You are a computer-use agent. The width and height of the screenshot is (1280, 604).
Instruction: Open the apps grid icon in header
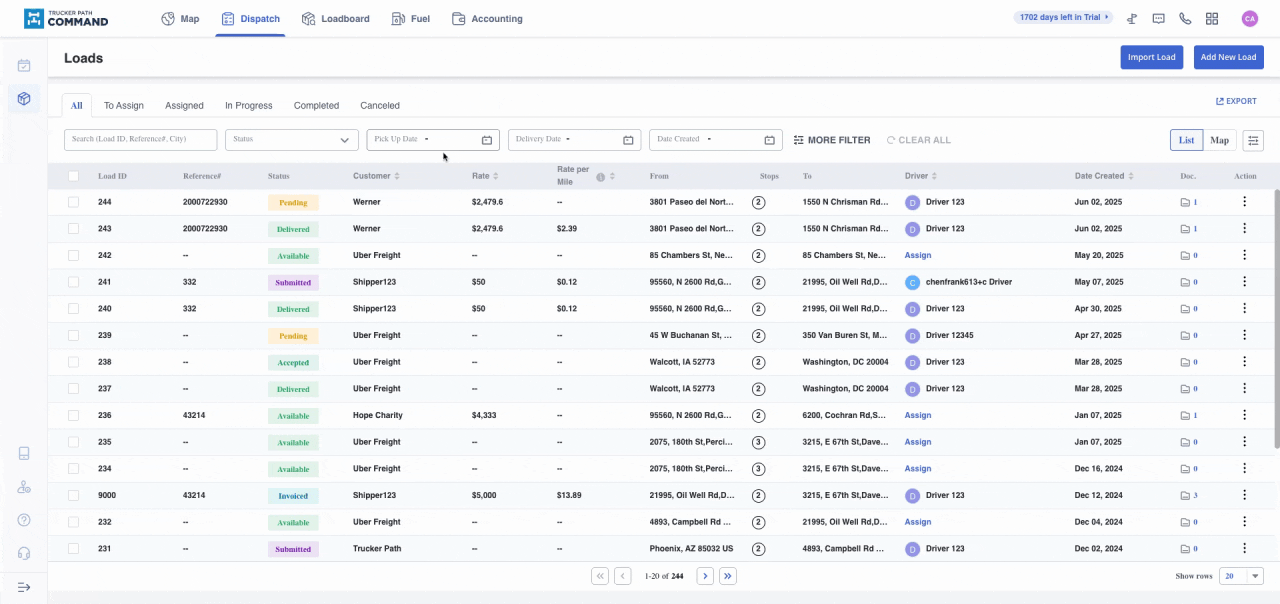coord(1212,18)
